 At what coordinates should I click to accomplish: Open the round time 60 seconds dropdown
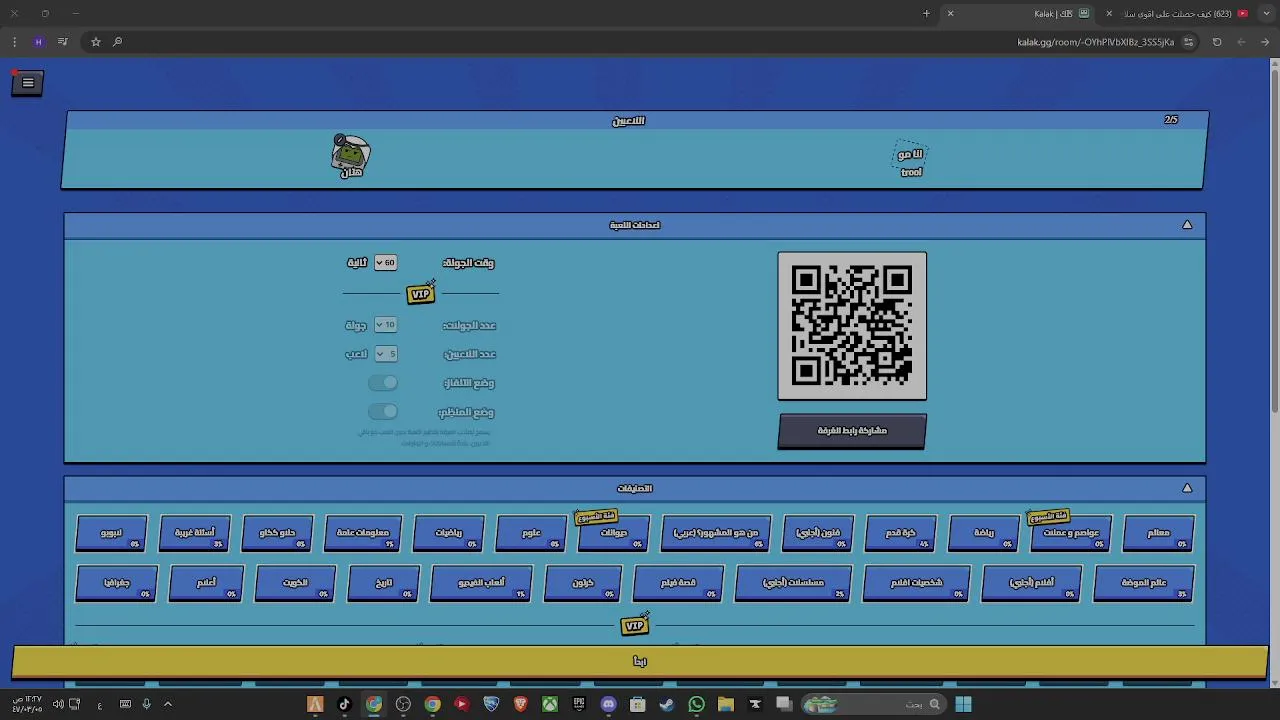(x=385, y=262)
